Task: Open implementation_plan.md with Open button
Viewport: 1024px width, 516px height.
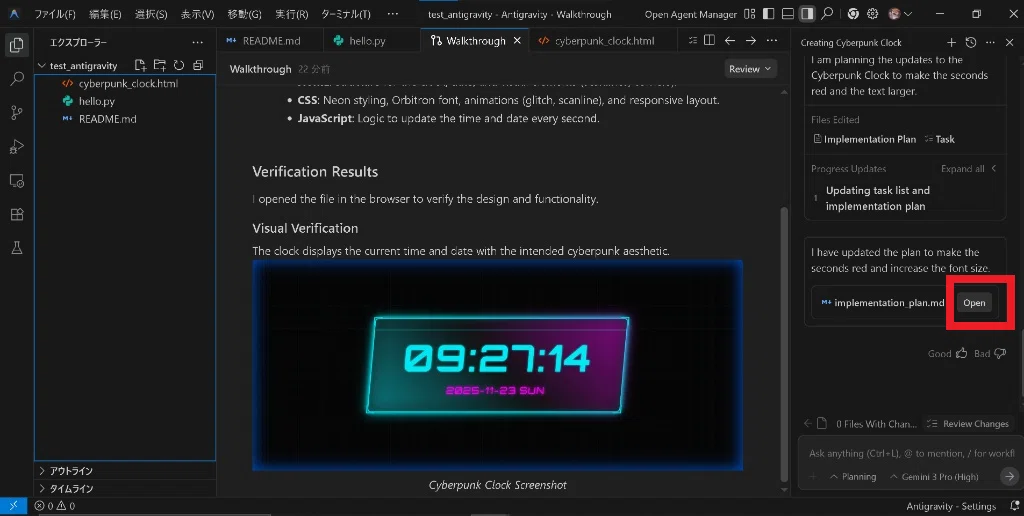Action: click(x=974, y=302)
